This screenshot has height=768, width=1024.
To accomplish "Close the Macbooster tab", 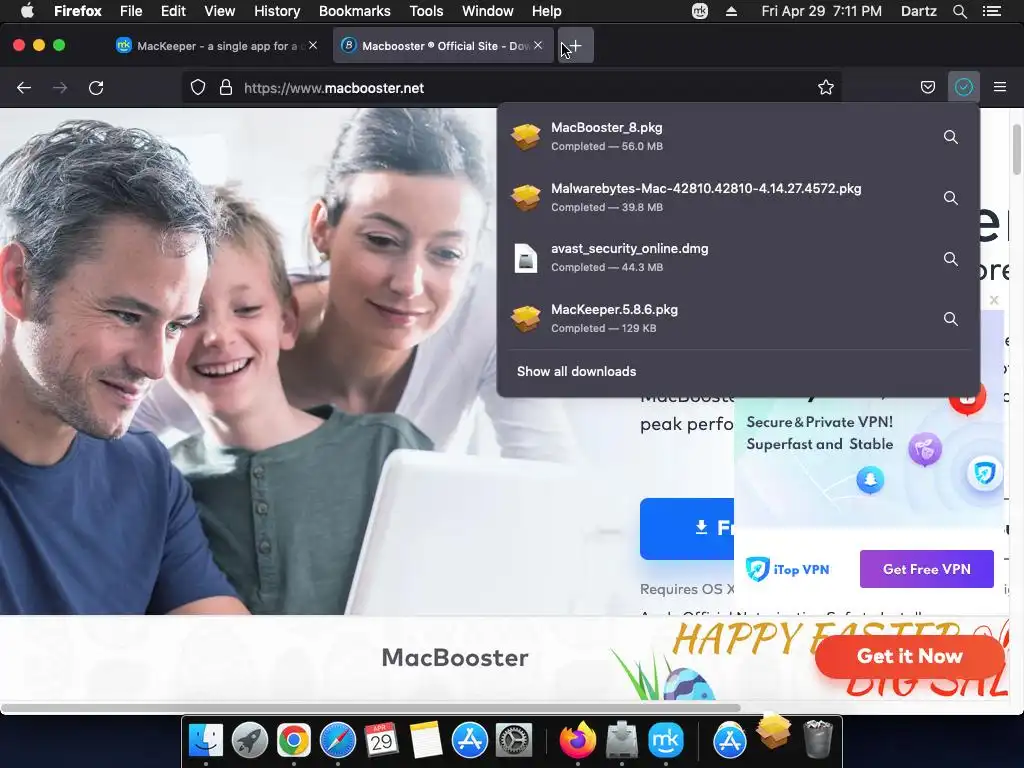I will (537, 45).
